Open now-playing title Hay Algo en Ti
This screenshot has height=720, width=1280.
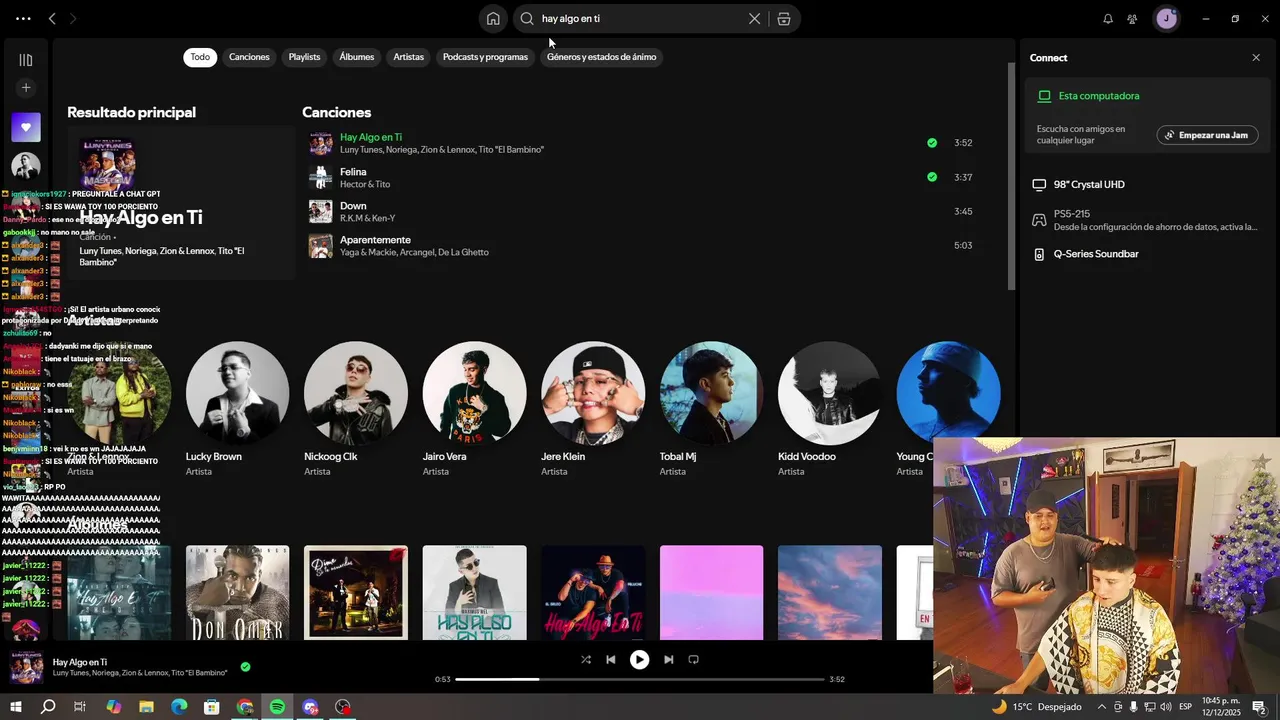point(80,662)
